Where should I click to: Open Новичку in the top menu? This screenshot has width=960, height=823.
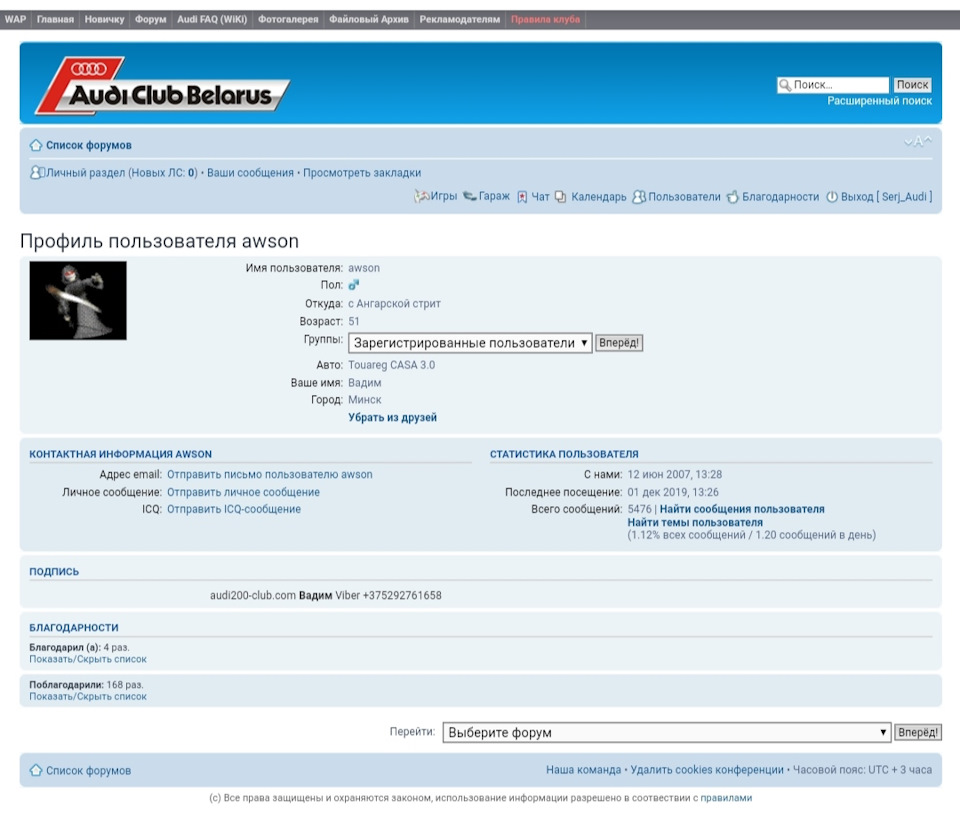tap(104, 19)
